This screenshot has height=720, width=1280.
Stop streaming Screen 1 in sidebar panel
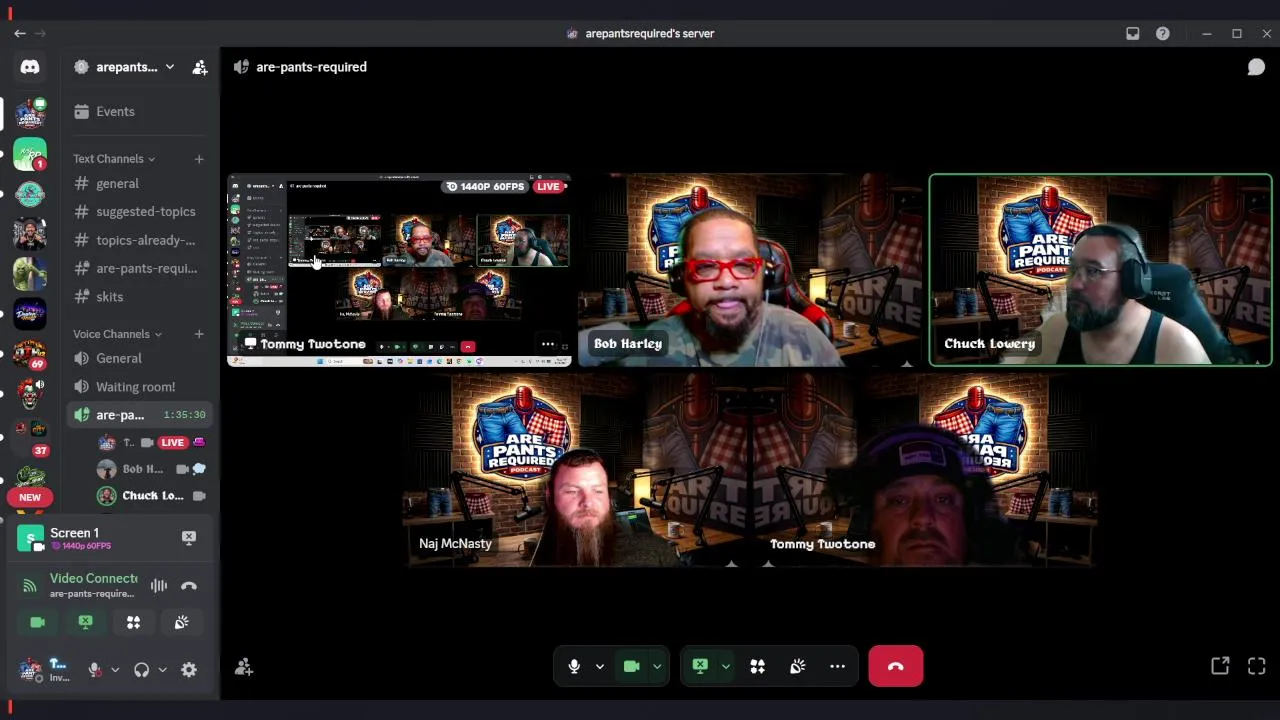click(189, 538)
